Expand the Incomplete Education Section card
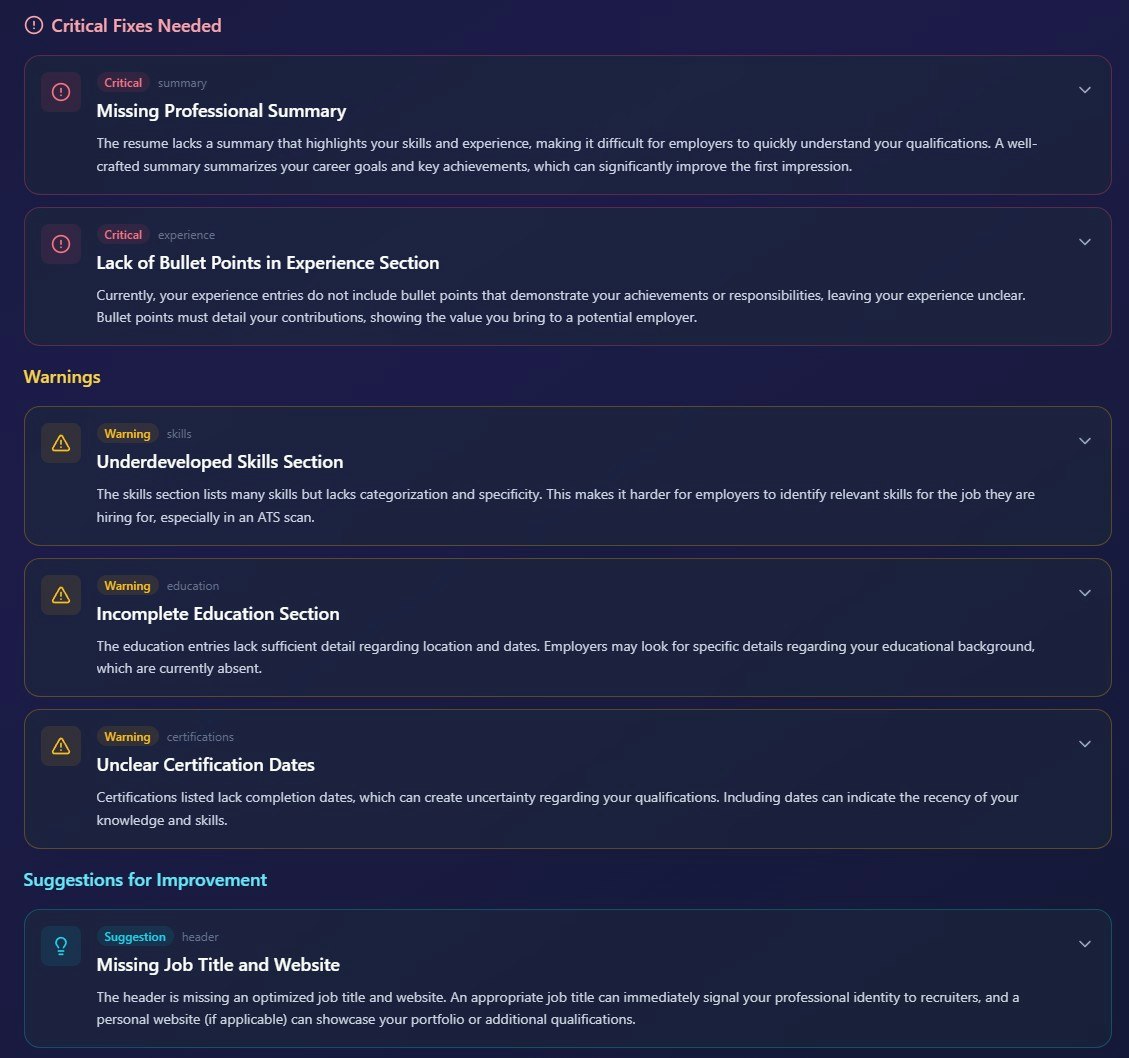The image size is (1129, 1058). click(x=1084, y=592)
